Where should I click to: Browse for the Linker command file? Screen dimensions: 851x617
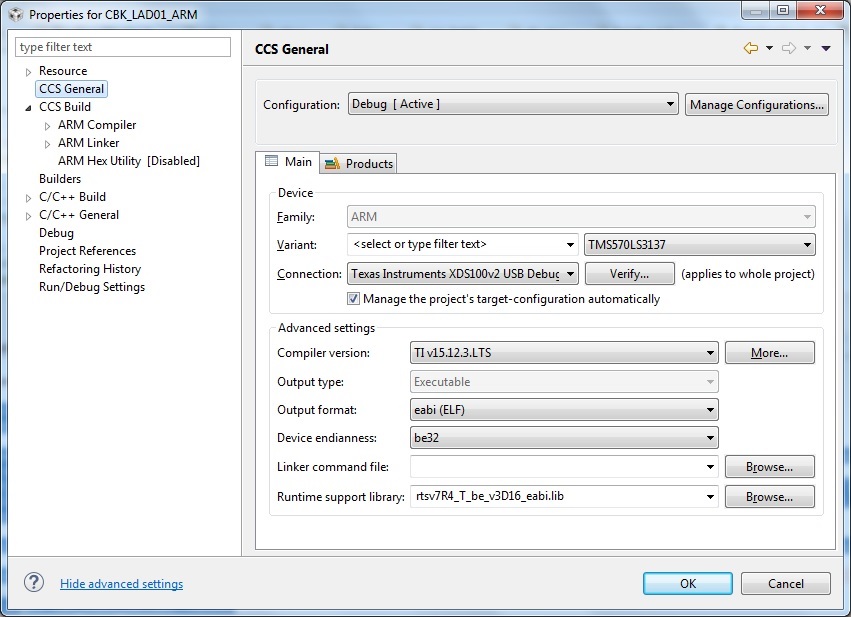click(769, 467)
